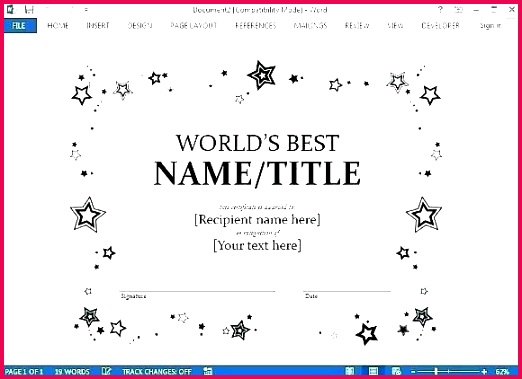Open the MAILINGS ribbon tab
Image resolution: width=522 pixels, height=379 pixels.
[310, 26]
